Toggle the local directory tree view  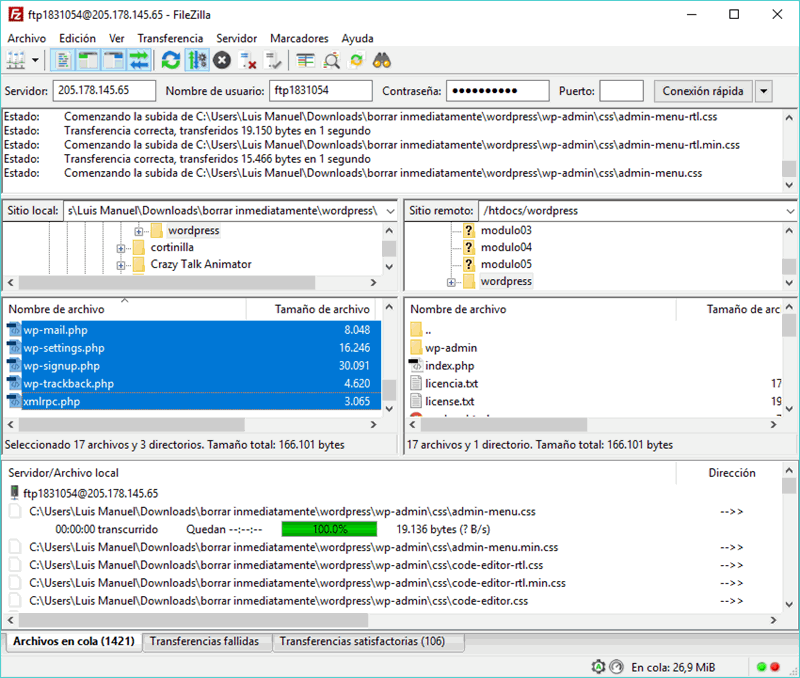[89, 61]
